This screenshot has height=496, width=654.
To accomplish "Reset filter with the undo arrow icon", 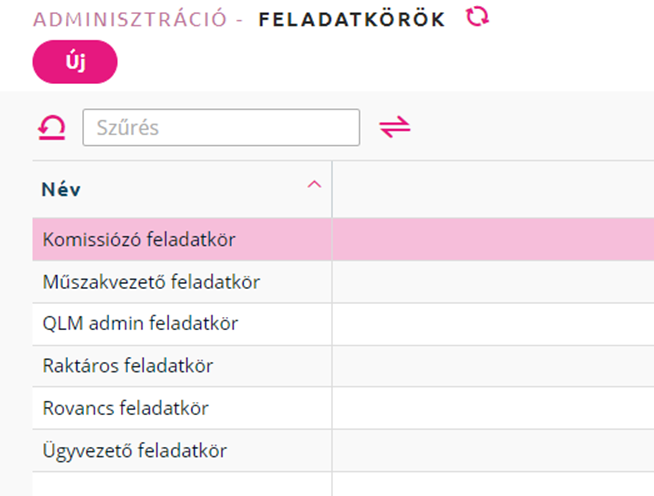I will pyautogui.click(x=52, y=127).
